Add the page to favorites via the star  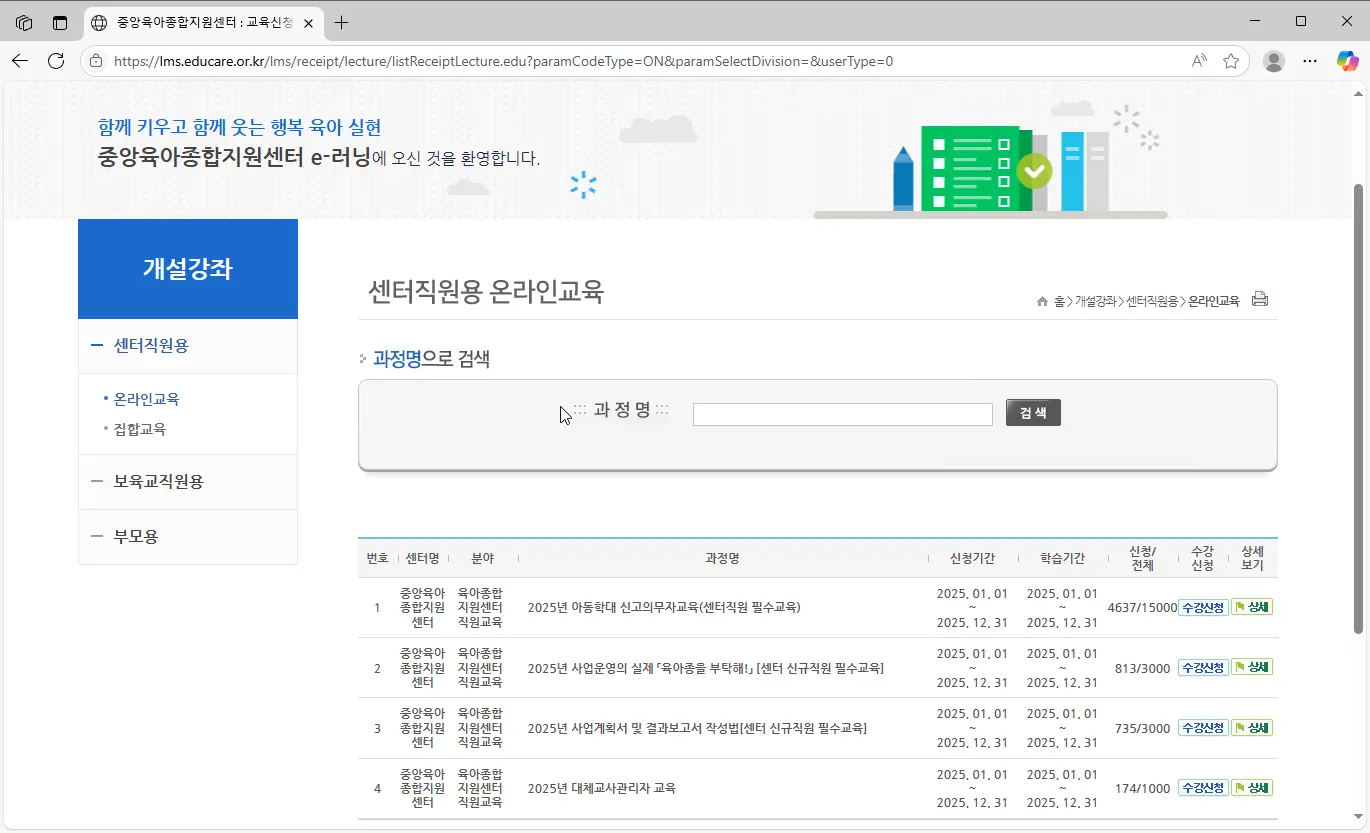point(1231,60)
